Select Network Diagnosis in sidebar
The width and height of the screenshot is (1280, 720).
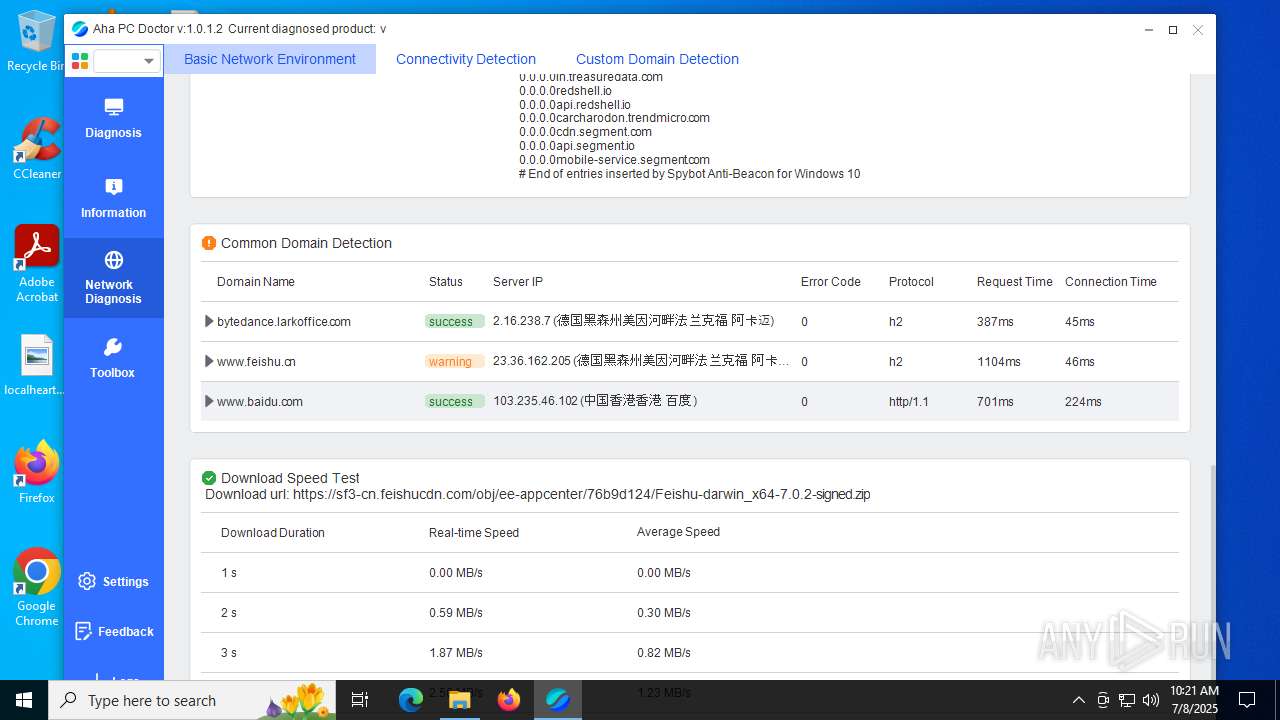(x=113, y=278)
